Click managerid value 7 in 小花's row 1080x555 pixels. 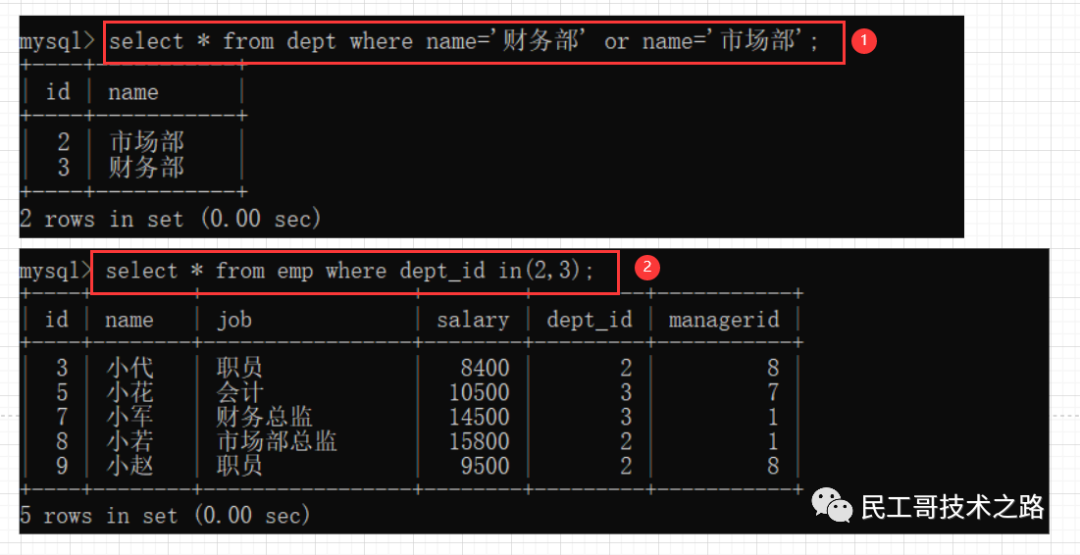coord(773,392)
